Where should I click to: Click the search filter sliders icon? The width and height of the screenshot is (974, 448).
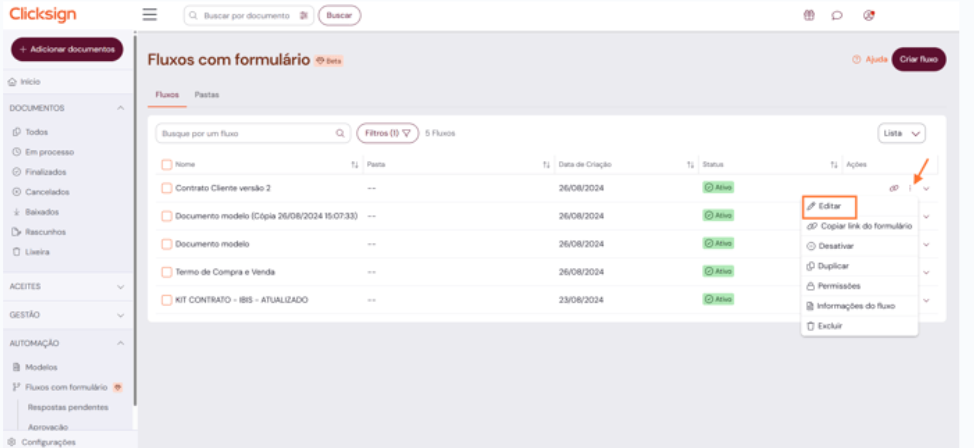point(304,16)
